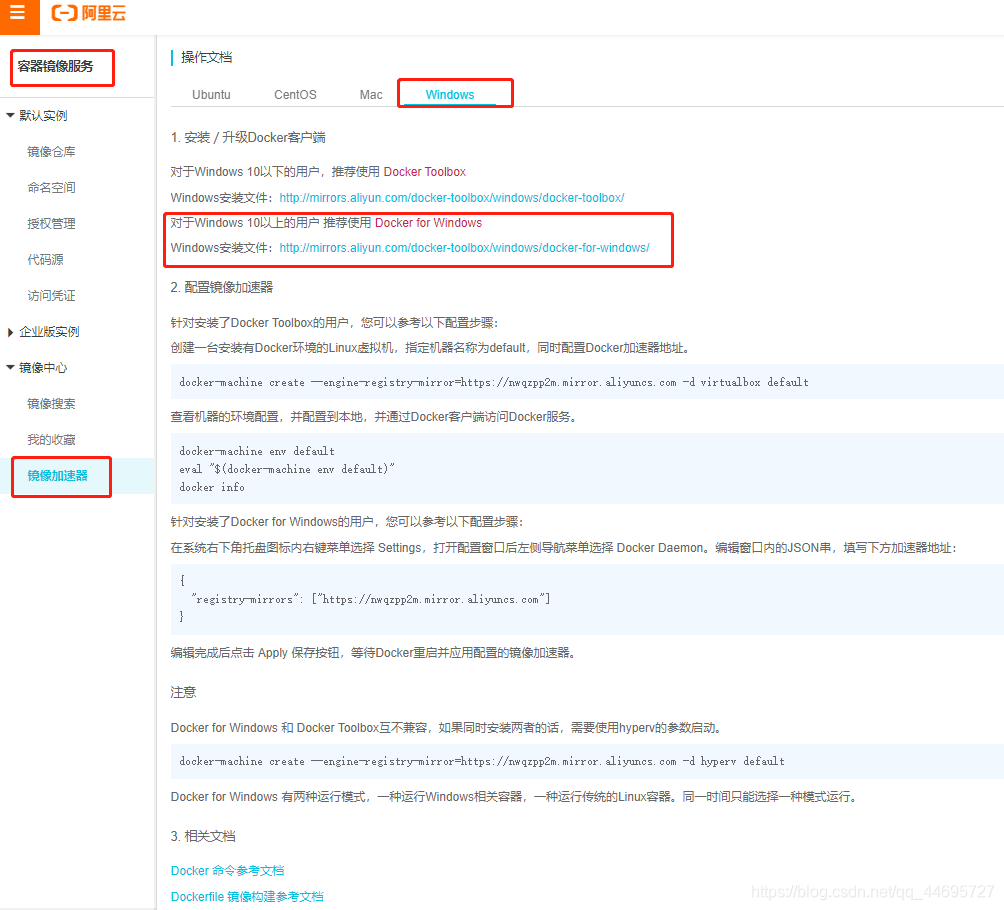Click the 企业版实例 section label
The width and height of the screenshot is (1004, 910).
[x=49, y=332]
